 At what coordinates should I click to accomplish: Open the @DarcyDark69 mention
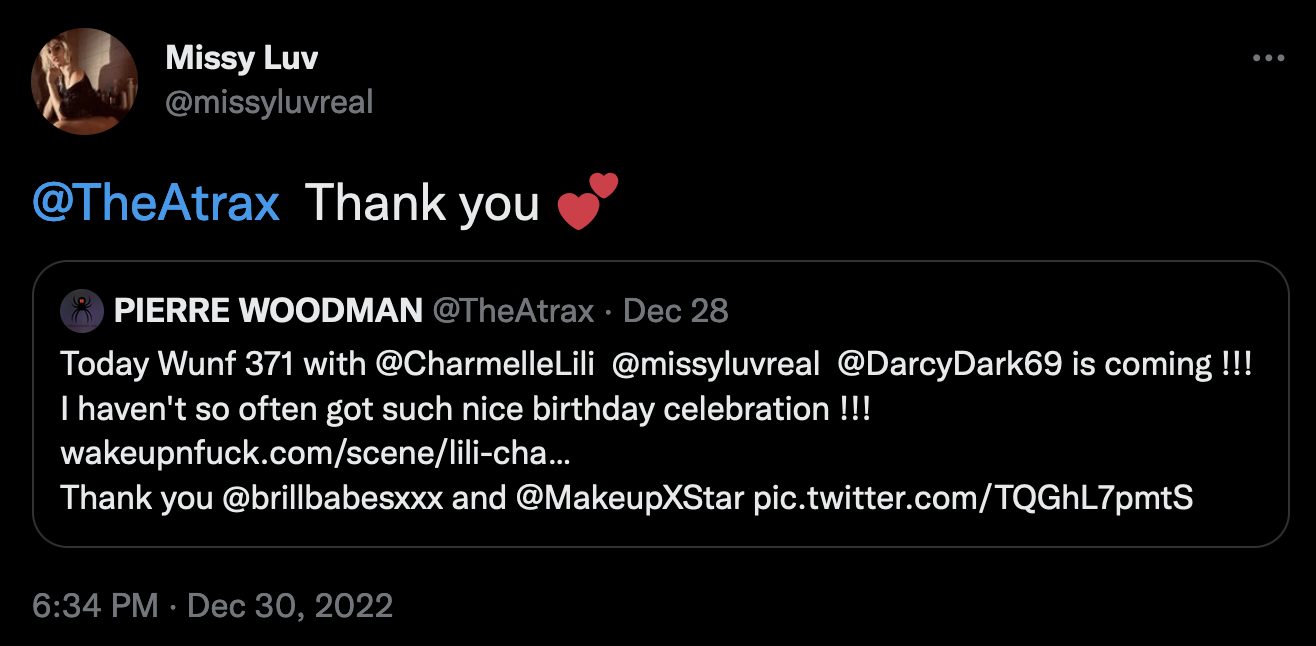(x=950, y=363)
